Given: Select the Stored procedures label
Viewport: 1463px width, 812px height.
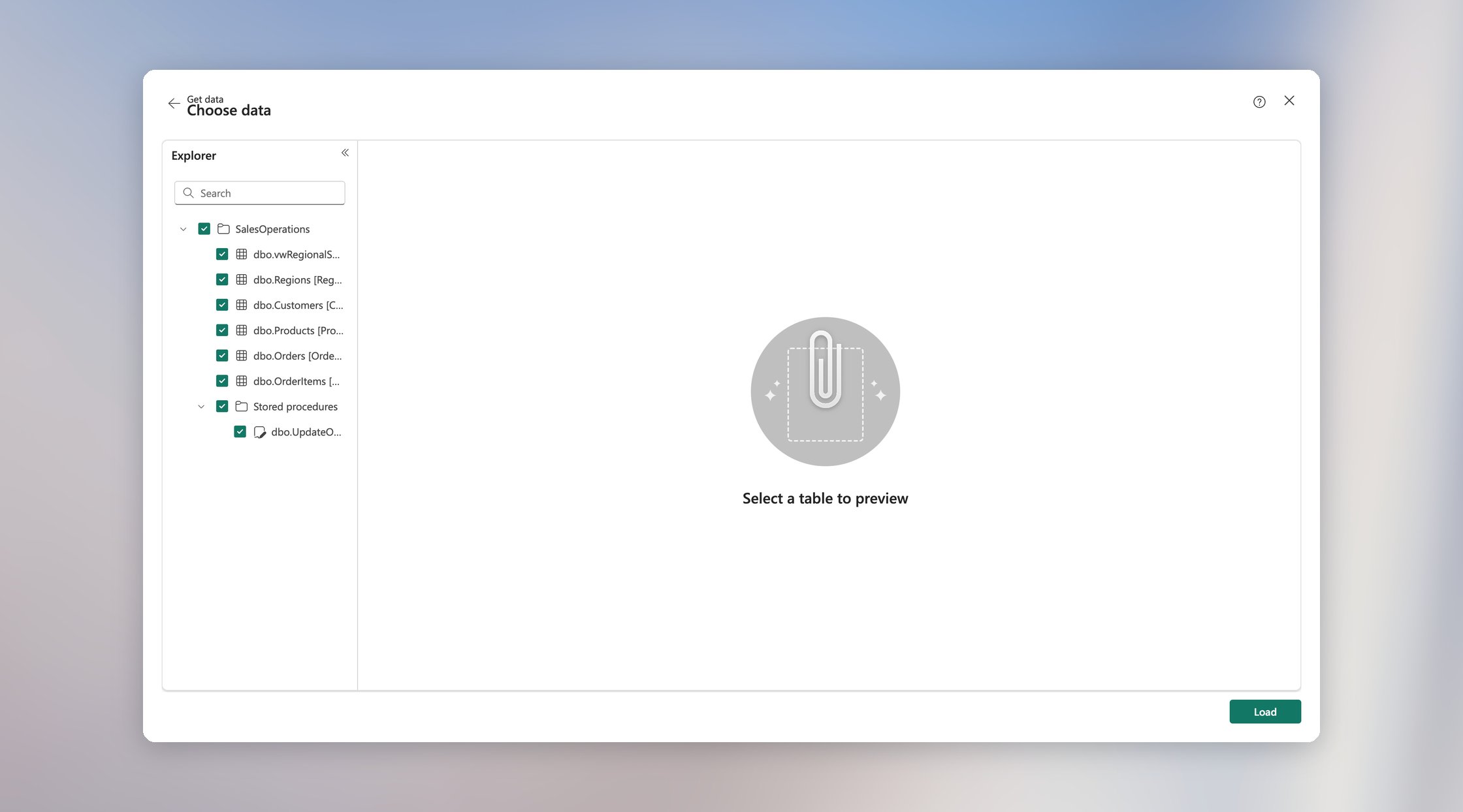Looking at the screenshot, I should (x=295, y=407).
